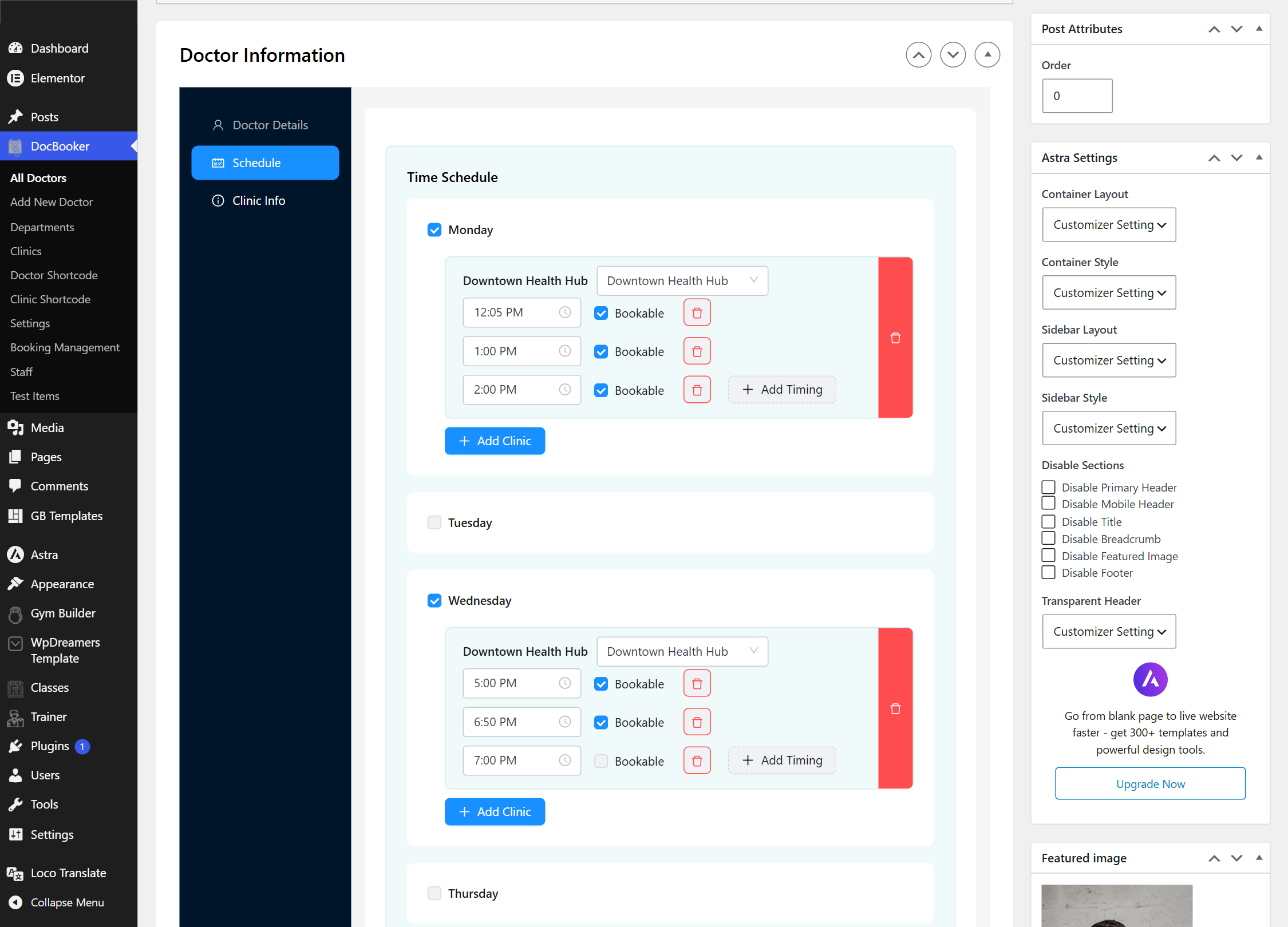This screenshot has height=927, width=1288.
Task: Open Clinic Shortcode link
Action: (50, 299)
